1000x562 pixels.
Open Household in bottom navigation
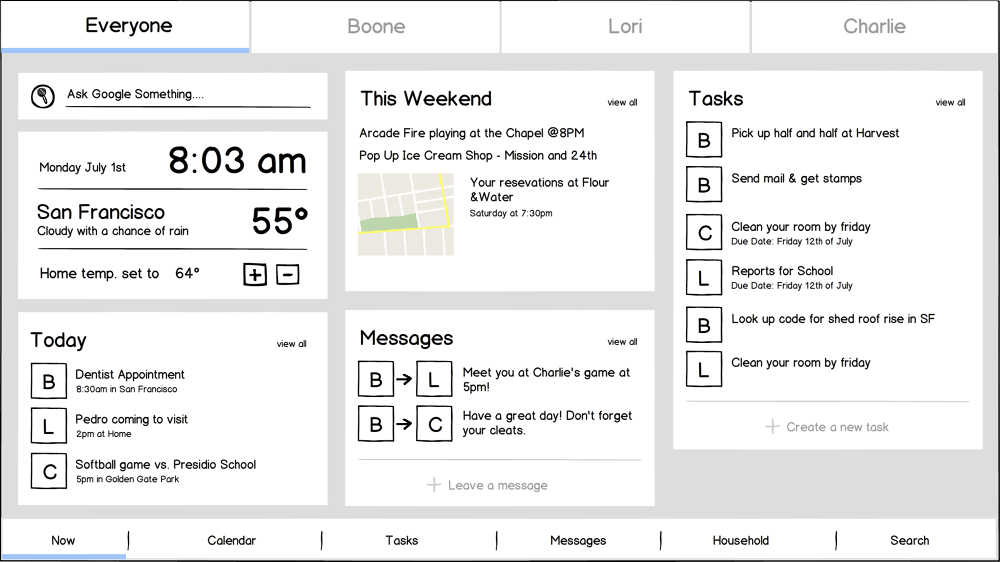(x=740, y=540)
